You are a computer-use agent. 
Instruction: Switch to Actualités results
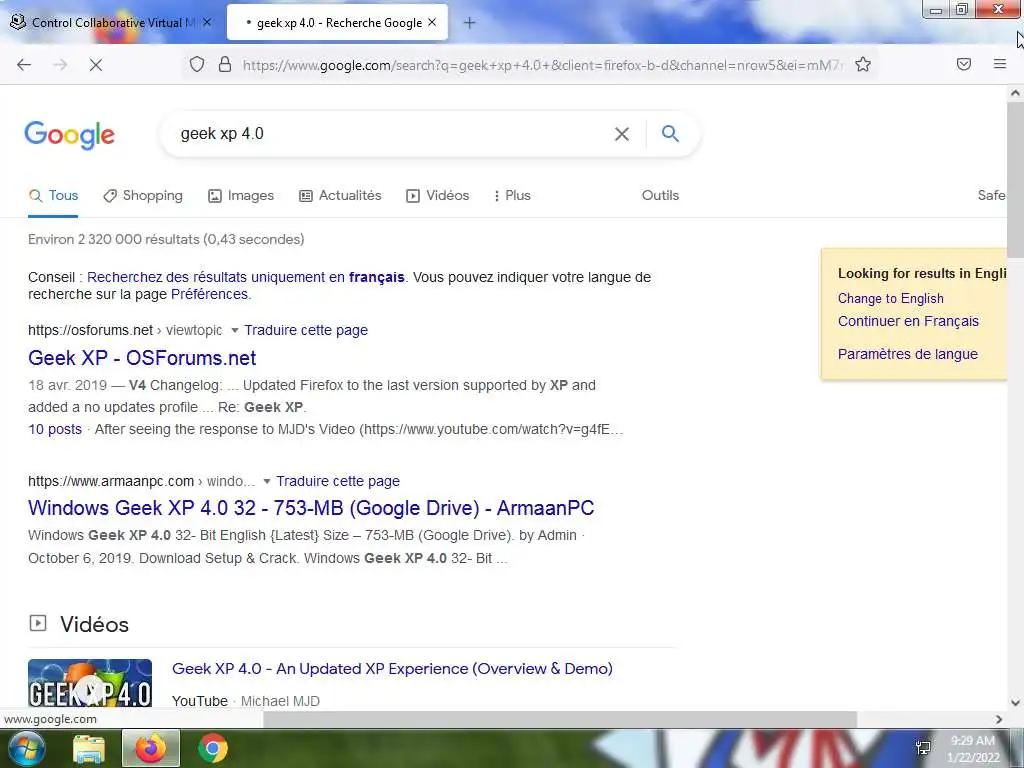click(x=340, y=195)
